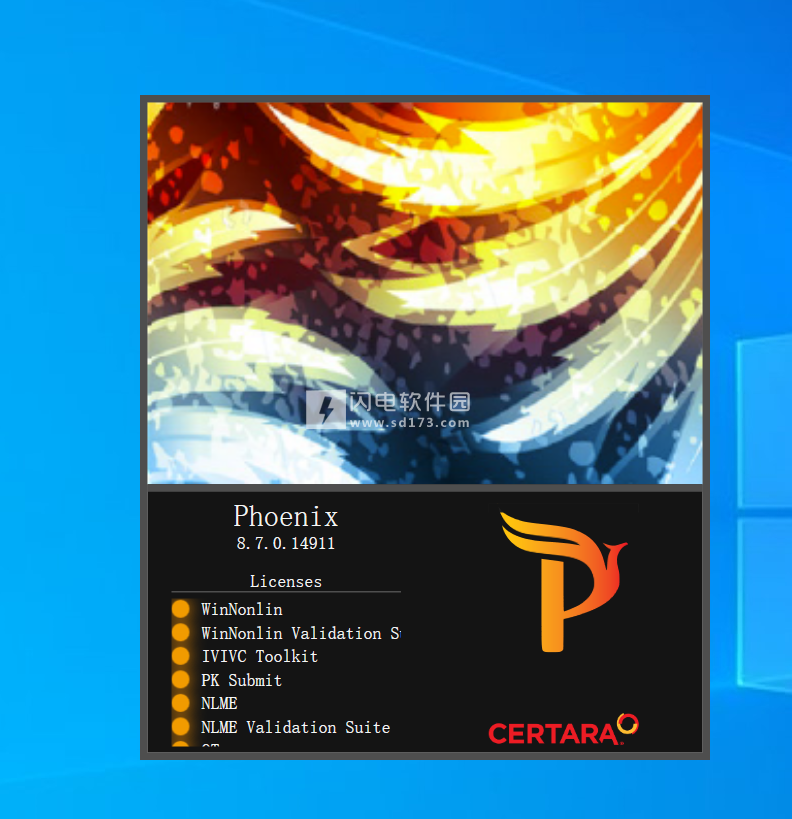Viewport: 792px width, 819px height.
Task: Click the version number 8.7.0.14911
Action: 286,544
